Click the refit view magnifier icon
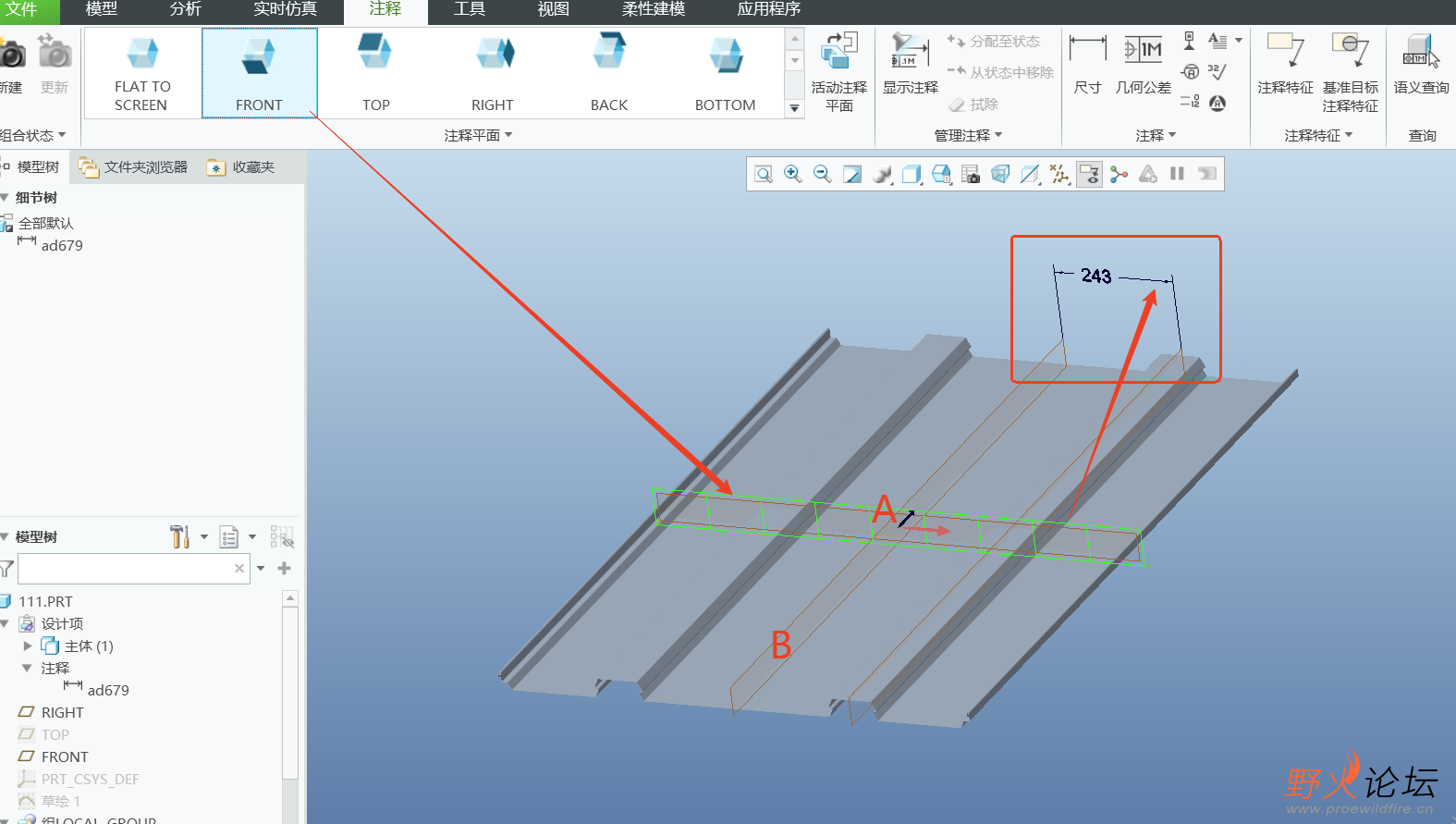Screen dimensions: 1456x824 (x=764, y=174)
